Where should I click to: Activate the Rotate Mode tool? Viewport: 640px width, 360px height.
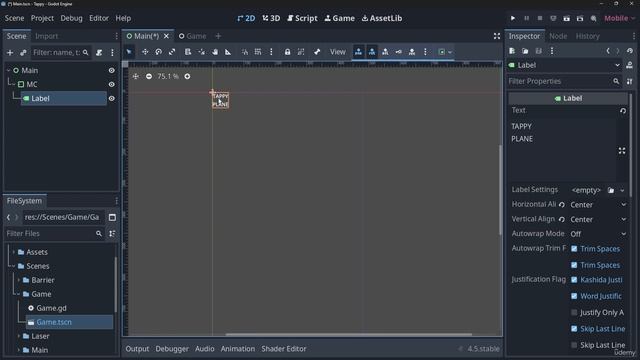158,52
